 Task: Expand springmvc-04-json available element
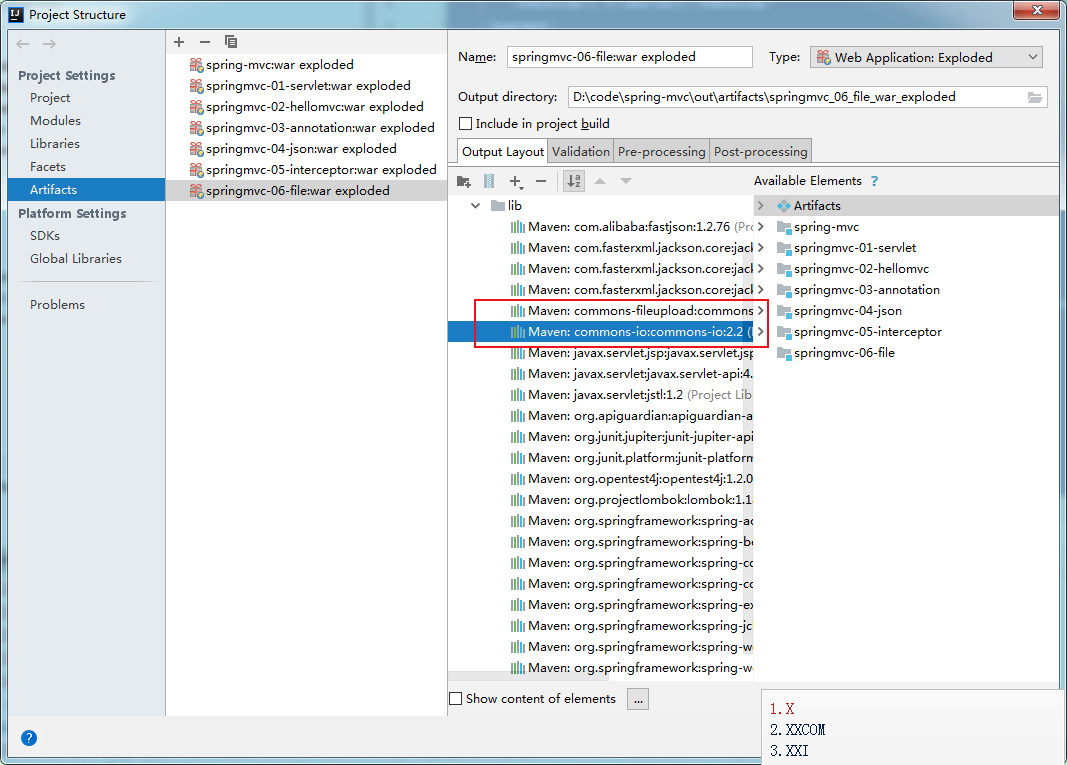761,311
